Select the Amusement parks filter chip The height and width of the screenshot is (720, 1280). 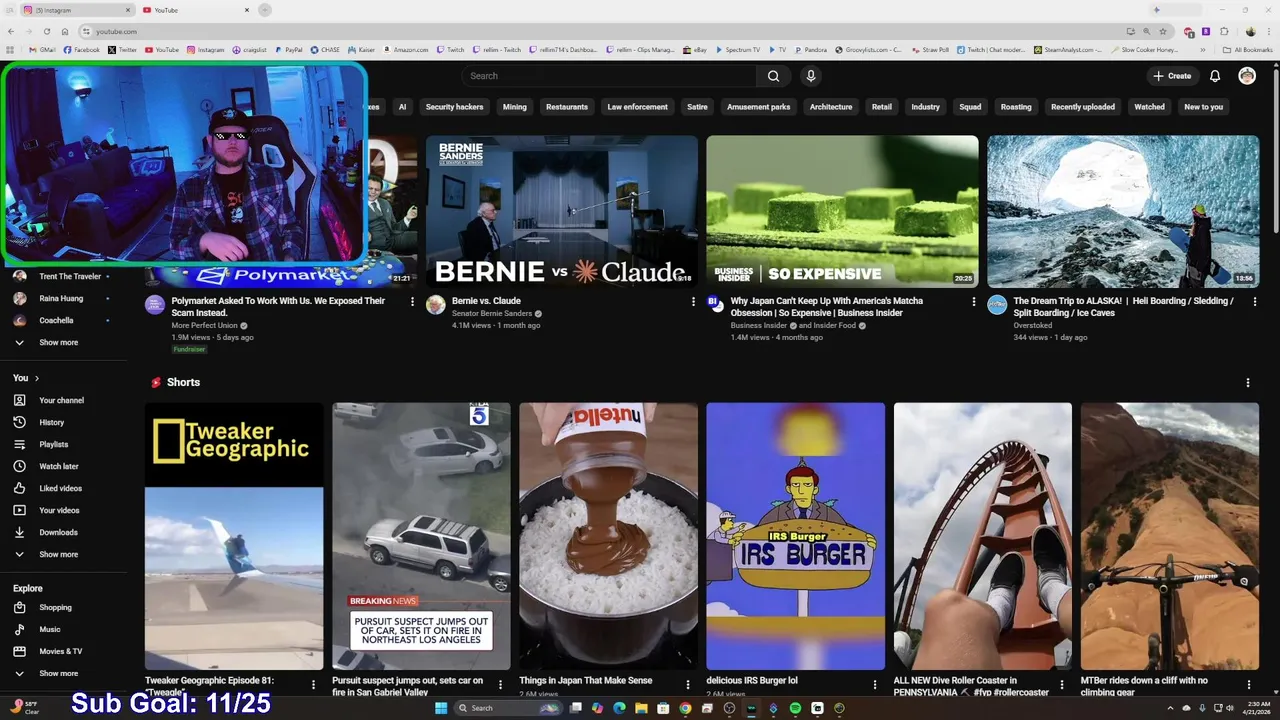(x=758, y=107)
